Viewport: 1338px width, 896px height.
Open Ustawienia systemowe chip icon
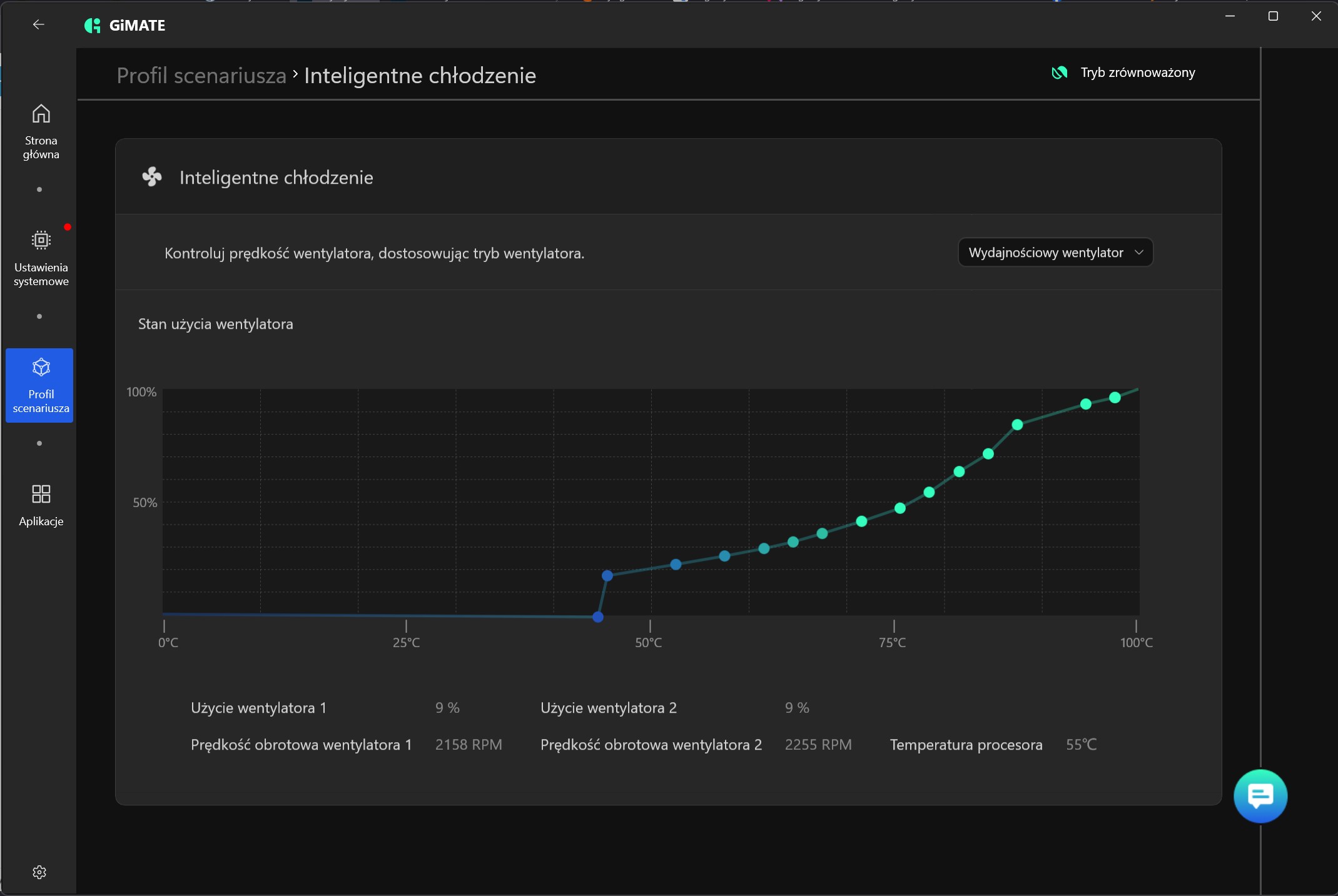point(41,241)
